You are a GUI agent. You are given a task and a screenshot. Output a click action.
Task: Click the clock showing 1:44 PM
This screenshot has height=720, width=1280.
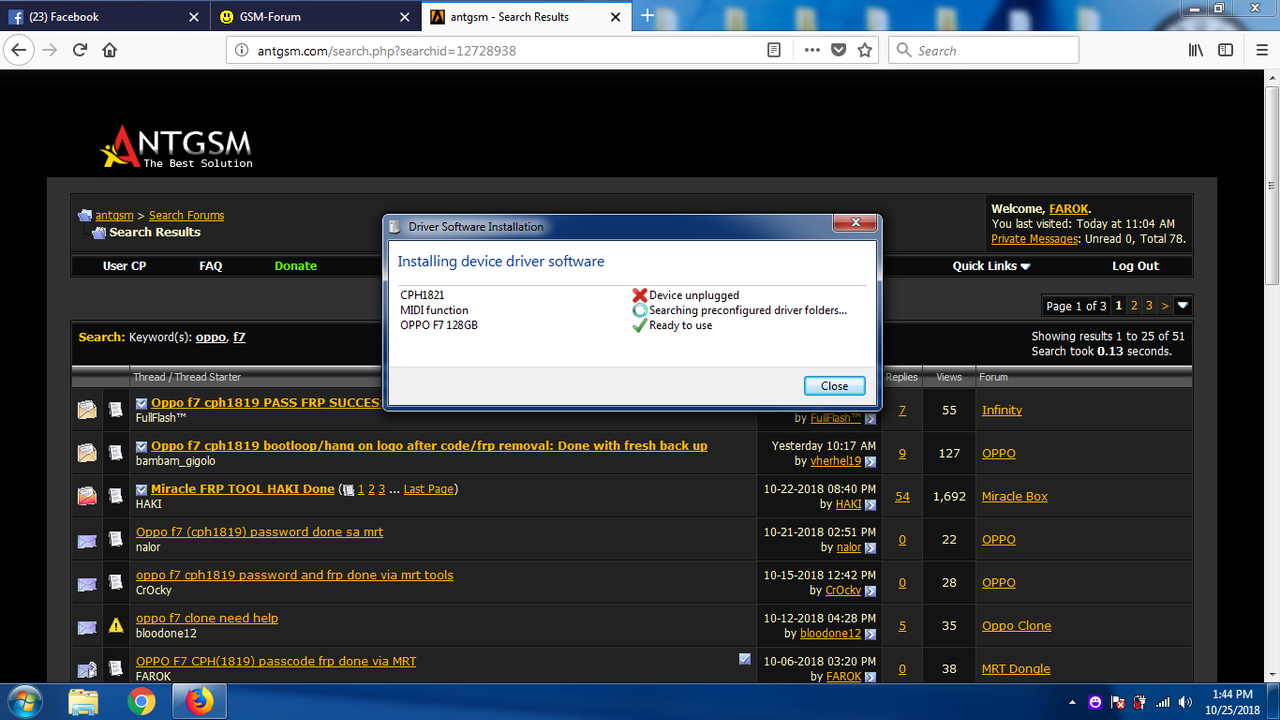tap(1231, 694)
